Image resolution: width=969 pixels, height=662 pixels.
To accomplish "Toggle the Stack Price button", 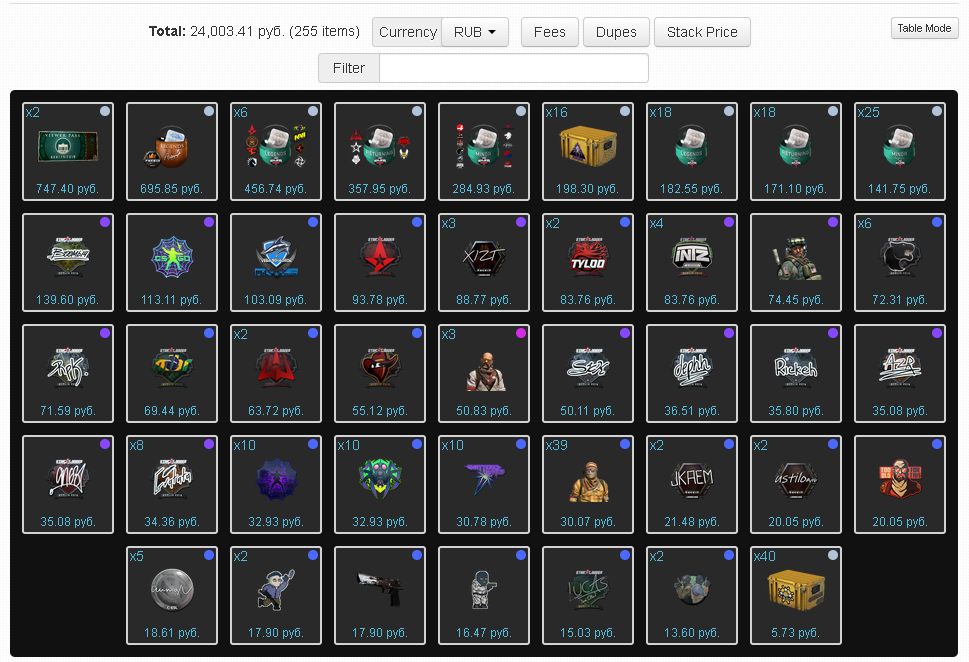I will tap(702, 32).
